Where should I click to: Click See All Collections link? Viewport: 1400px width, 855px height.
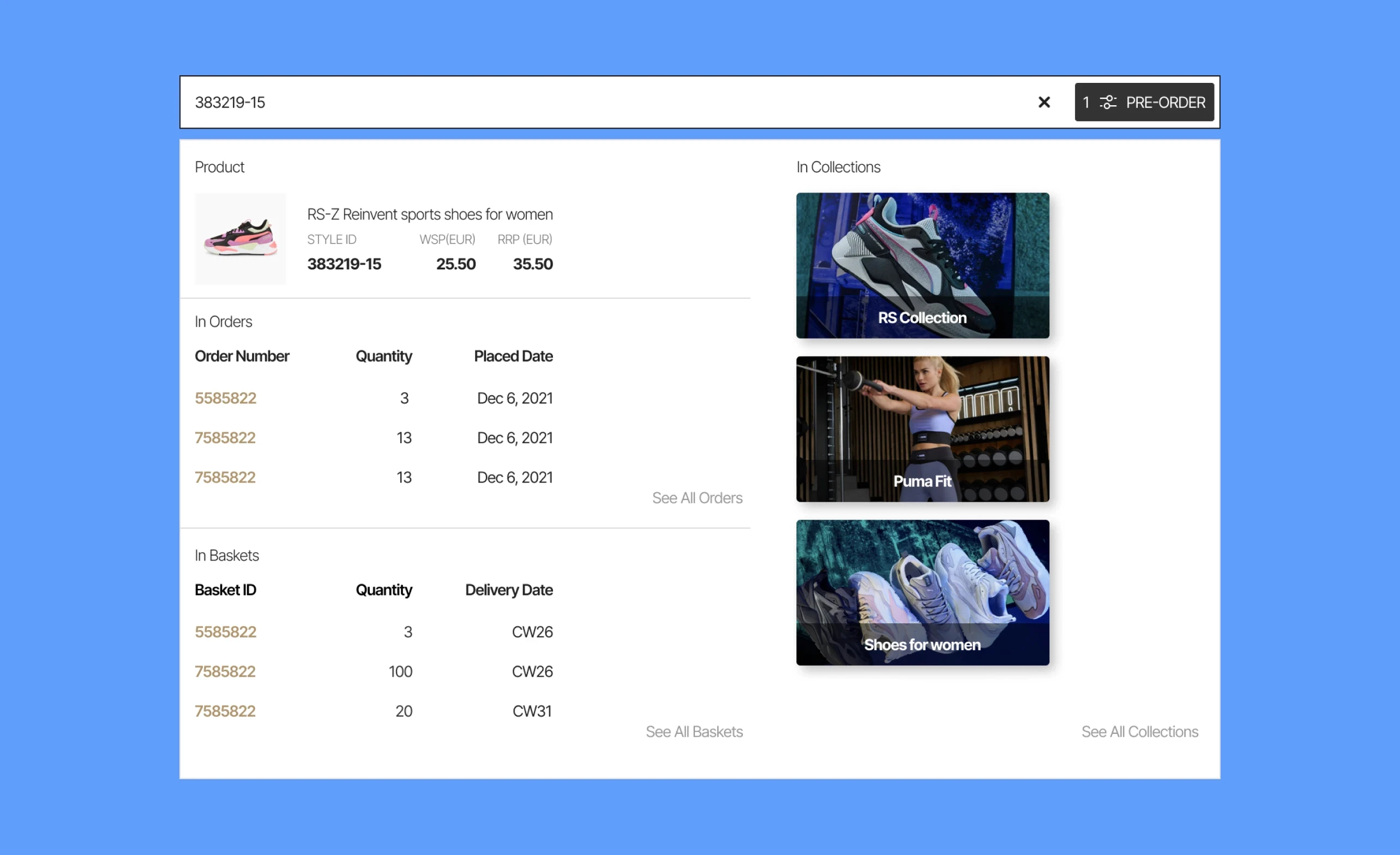[x=1139, y=732]
